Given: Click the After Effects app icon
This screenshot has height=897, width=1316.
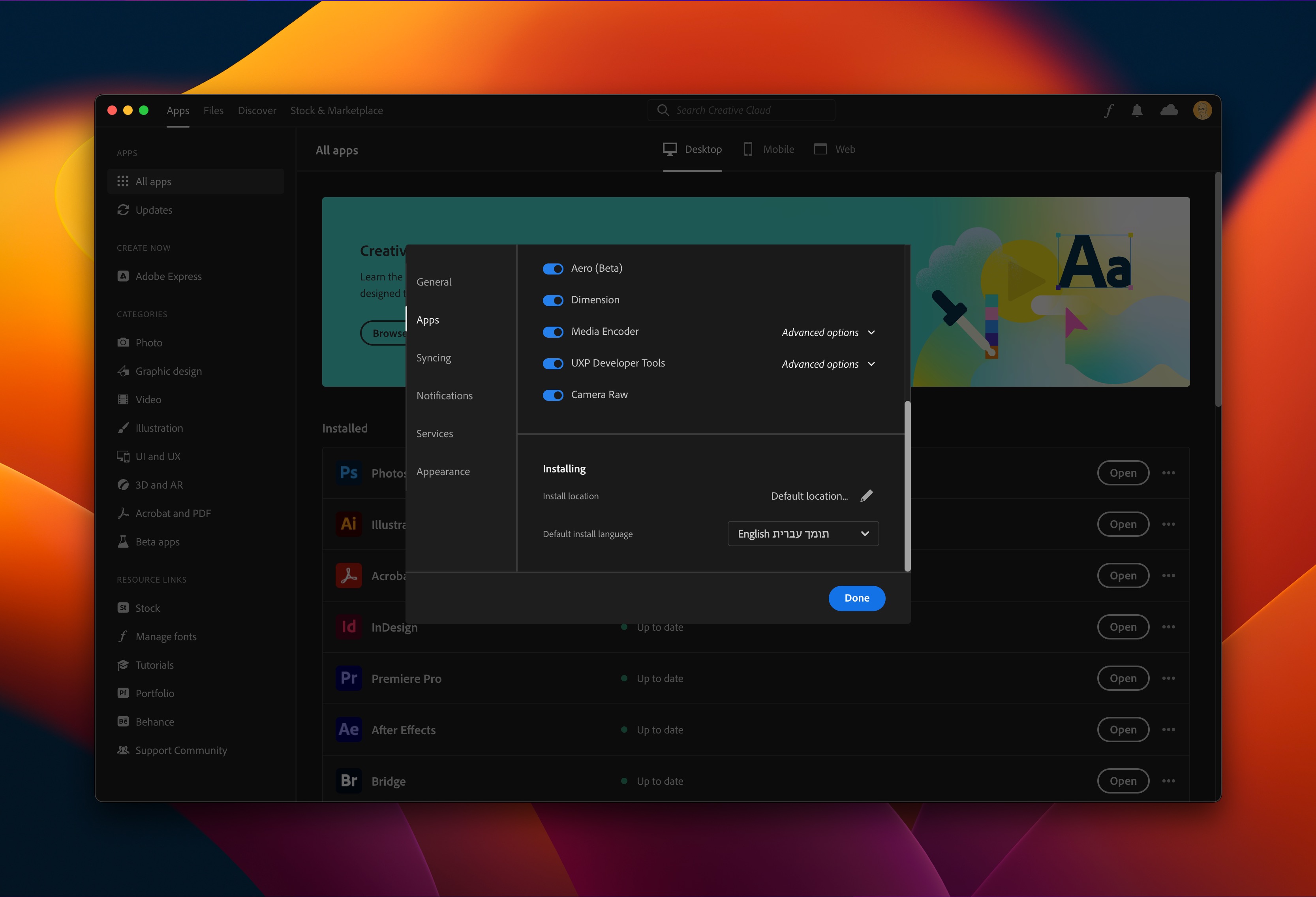Looking at the screenshot, I should click(348, 730).
